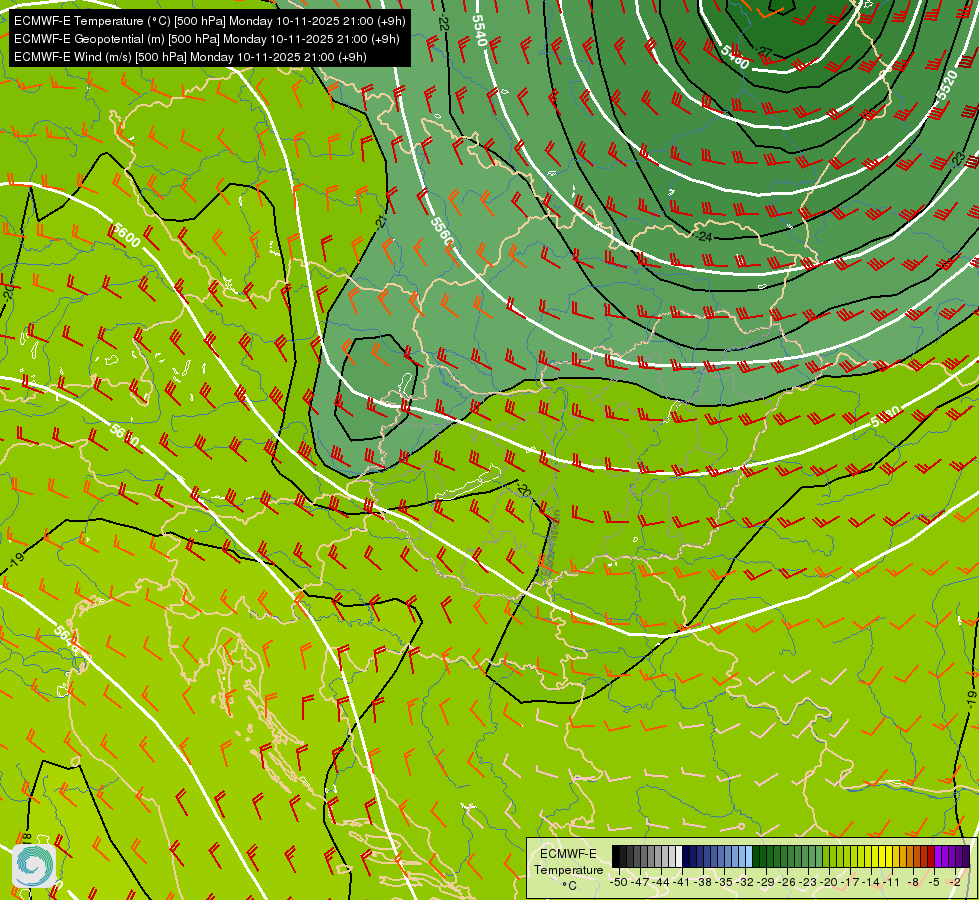Click the -17 legend tick value
Image resolution: width=979 pixels, height=900 pixels.
850,882
